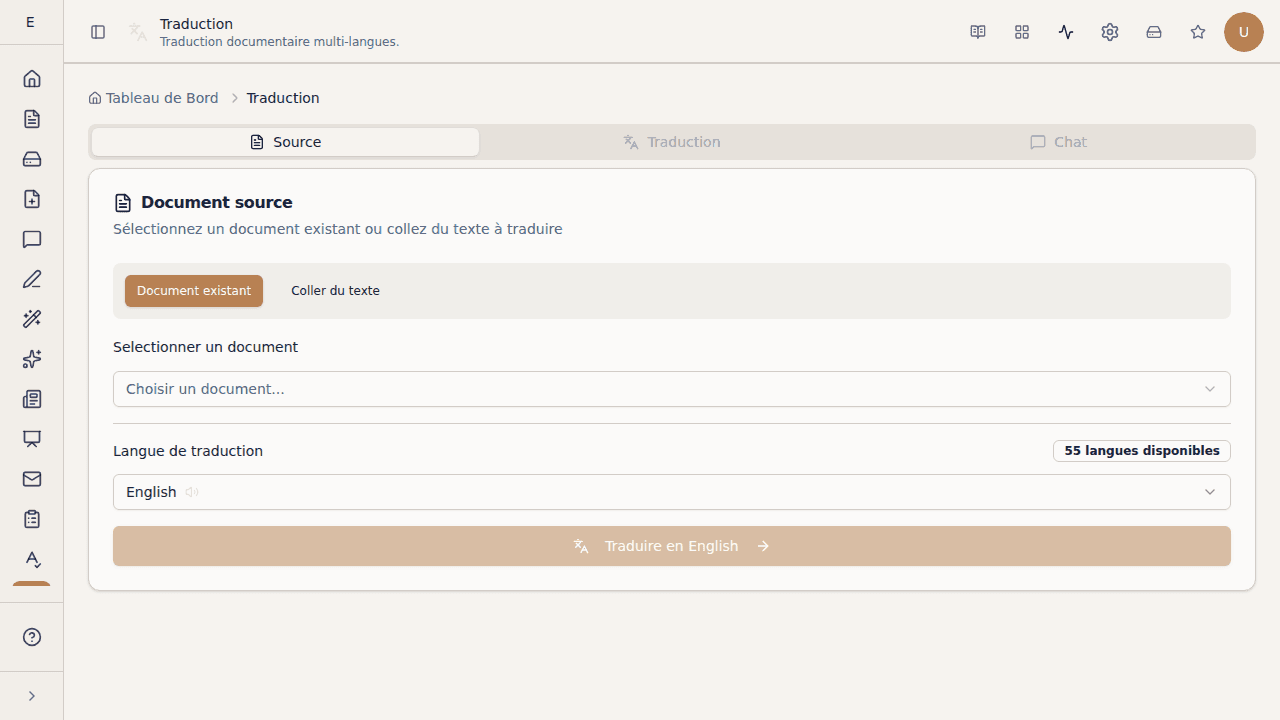
Task: Open the Chat tab
Action: 1057,141
